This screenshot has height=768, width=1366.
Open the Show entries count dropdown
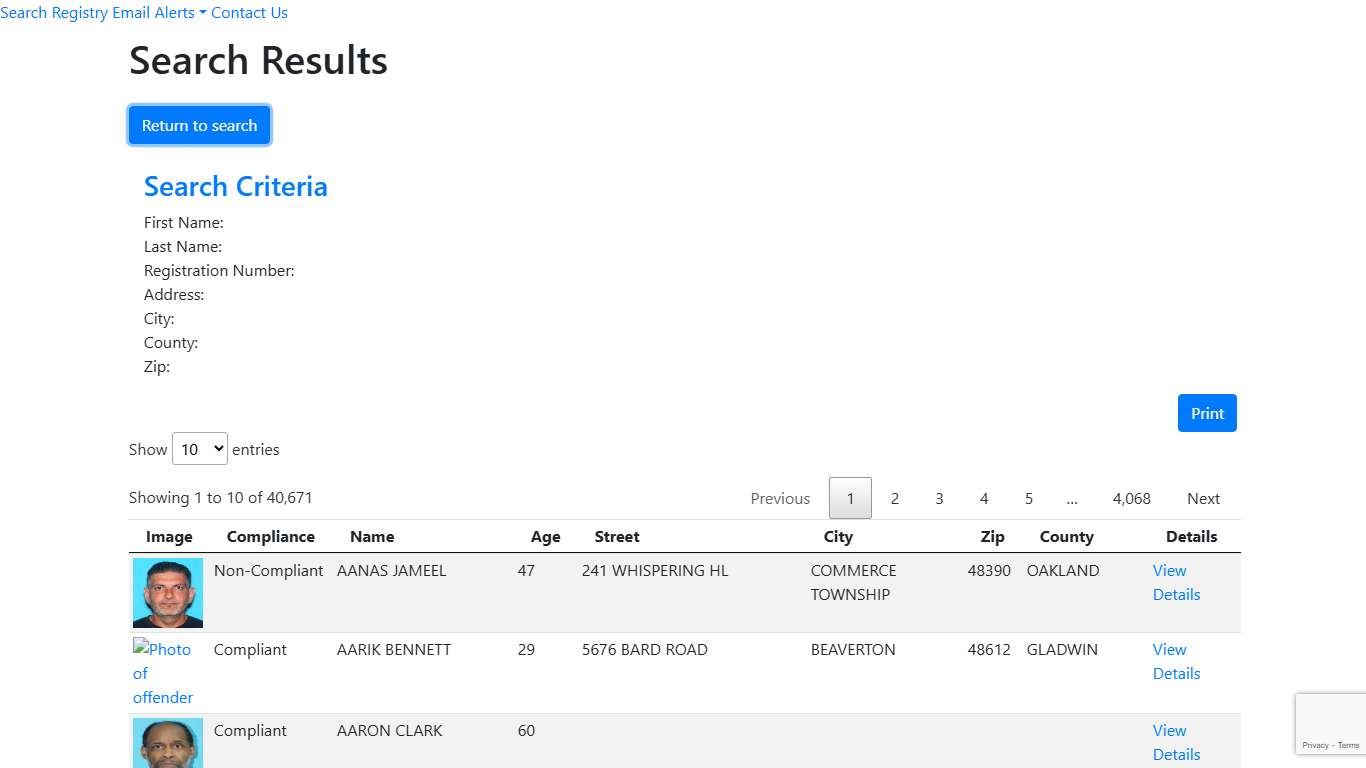click(x=200, y=450)
